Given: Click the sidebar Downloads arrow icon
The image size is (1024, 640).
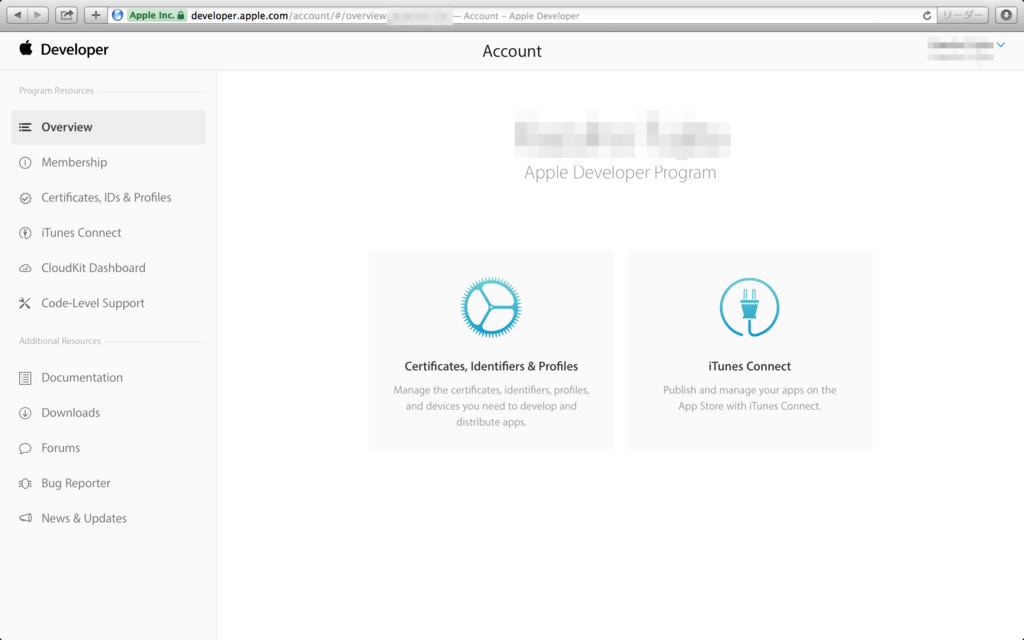Looking at the screenshot, I should click(25, 413).
